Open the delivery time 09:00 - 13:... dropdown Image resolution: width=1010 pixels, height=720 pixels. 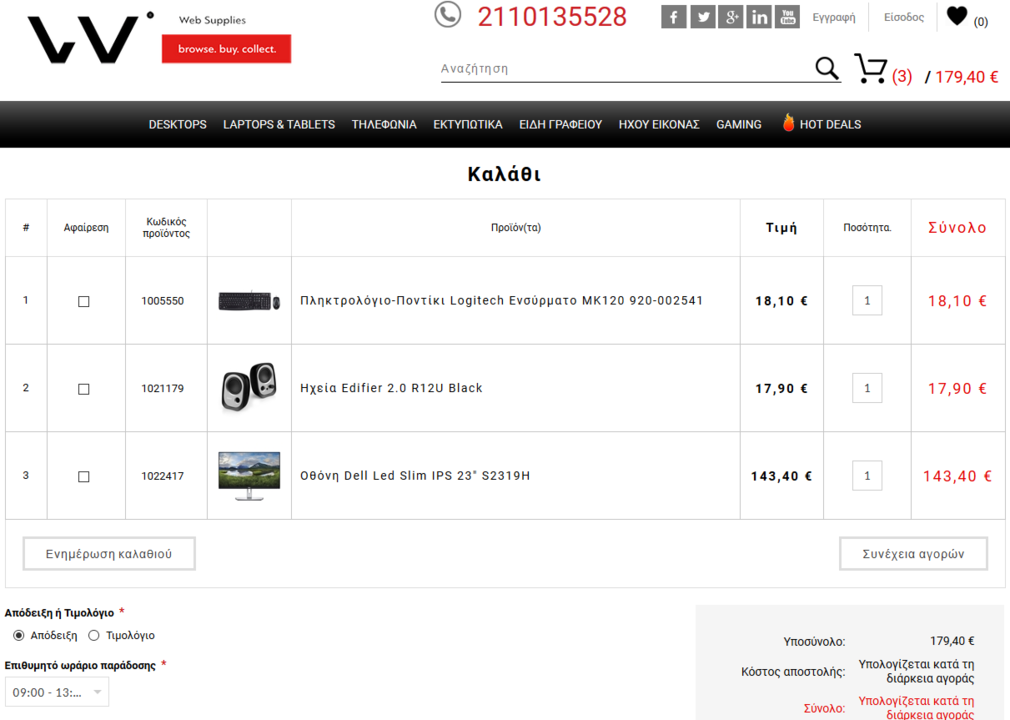[57, 692]
